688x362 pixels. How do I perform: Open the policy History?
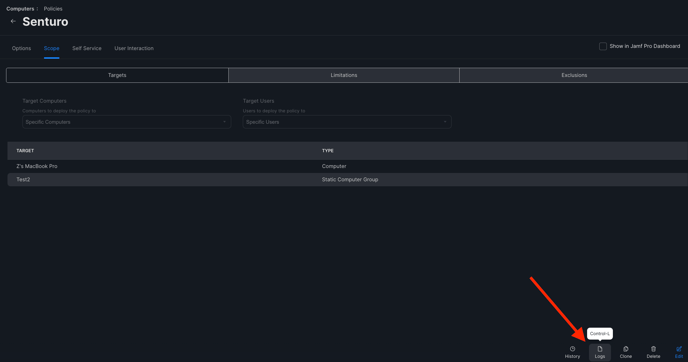tap(572, 352)
